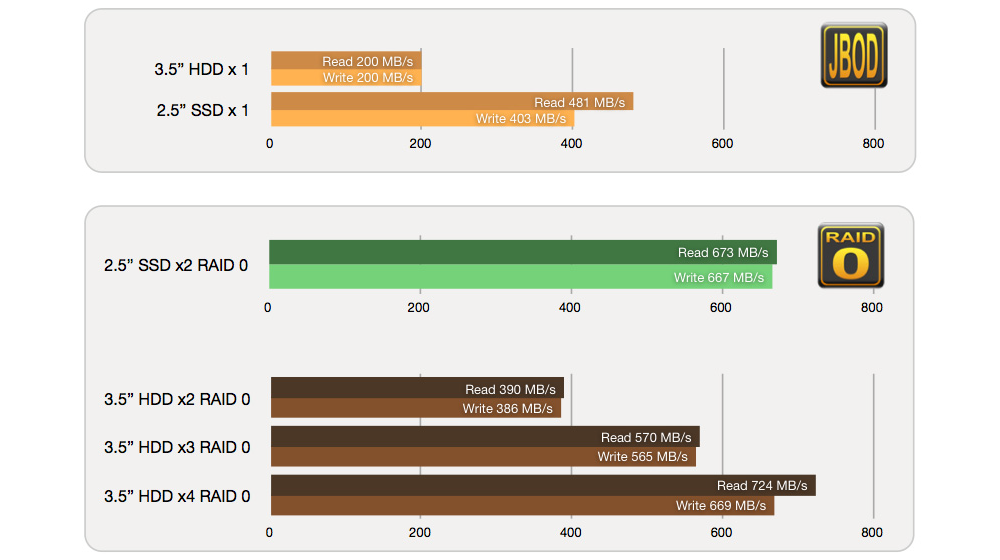Viewport: 1000px width, 560px height.
Task: Click the Write 386 MB/s bar
Action: coord(415,408)
